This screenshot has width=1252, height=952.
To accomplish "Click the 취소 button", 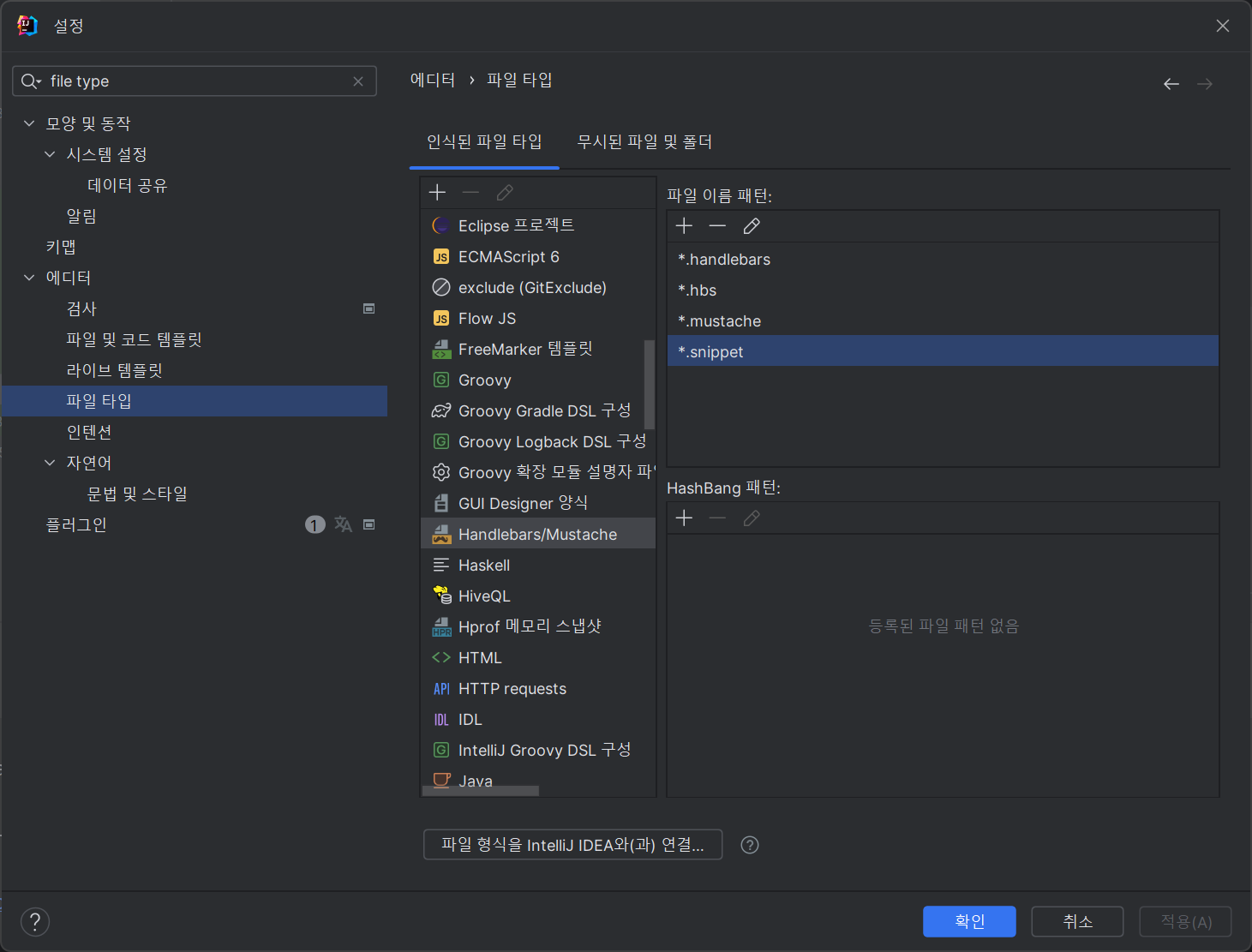I will pyautogui.click(x=1077, y=921).
